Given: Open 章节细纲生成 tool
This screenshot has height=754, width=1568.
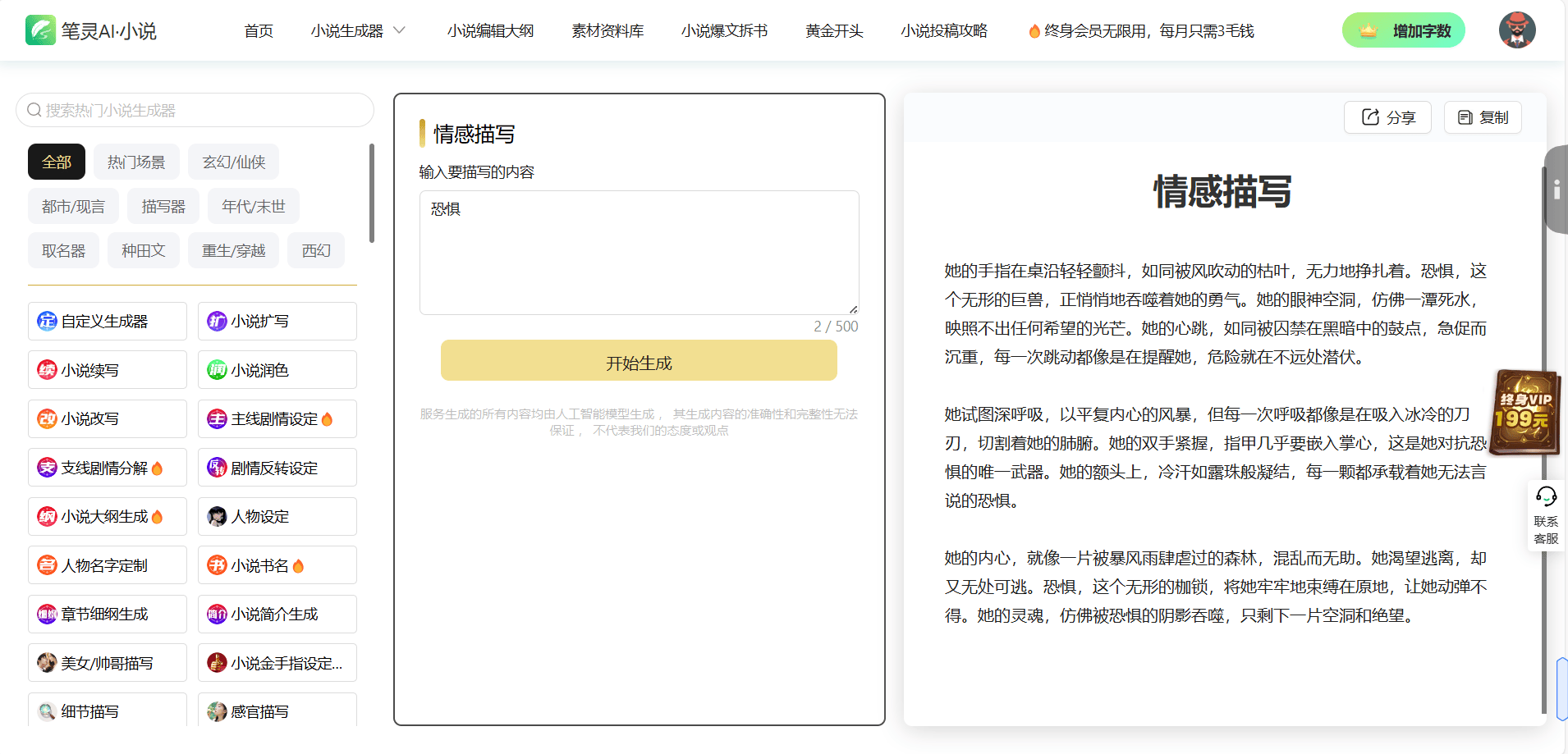Looking at the screenshot, I should coord(108,615).
